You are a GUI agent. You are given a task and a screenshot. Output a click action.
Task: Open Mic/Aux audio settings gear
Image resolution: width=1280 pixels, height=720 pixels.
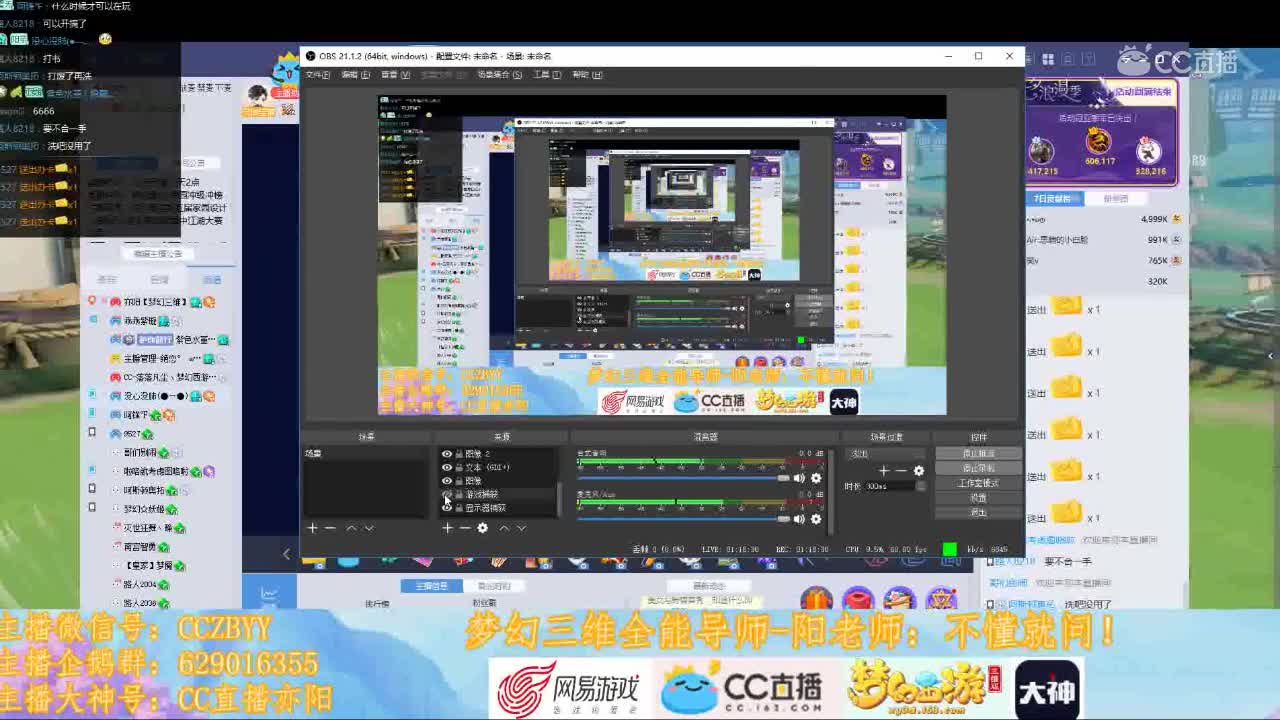pos(816,518)
